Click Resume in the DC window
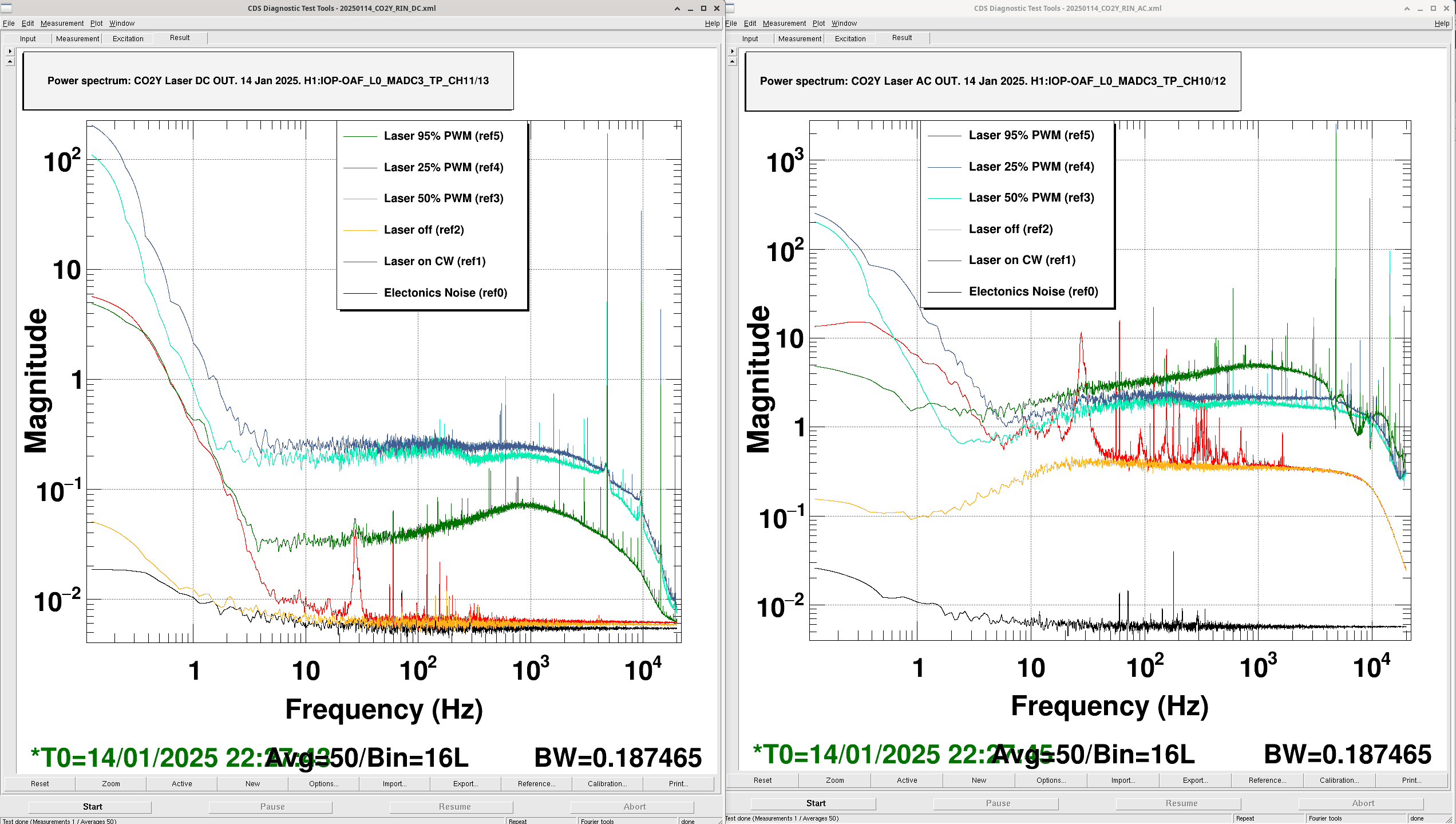The image size is (1456, 824). (452, 807)
